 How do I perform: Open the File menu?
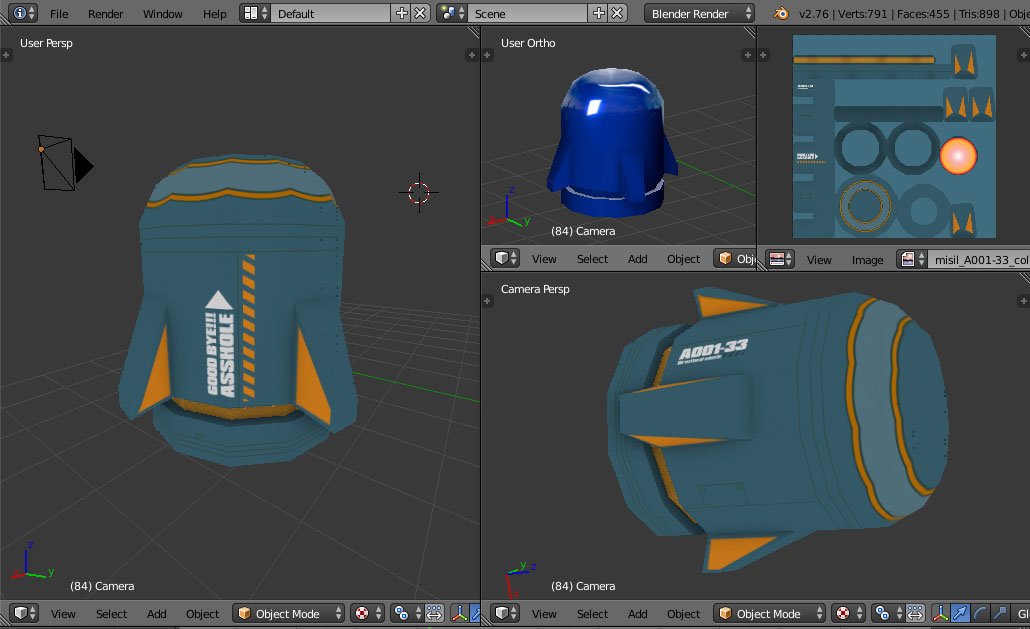(59, 14)
